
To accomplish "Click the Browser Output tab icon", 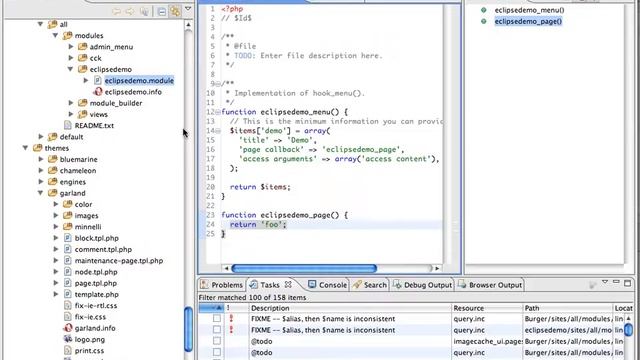I will [x=462, y=284].
